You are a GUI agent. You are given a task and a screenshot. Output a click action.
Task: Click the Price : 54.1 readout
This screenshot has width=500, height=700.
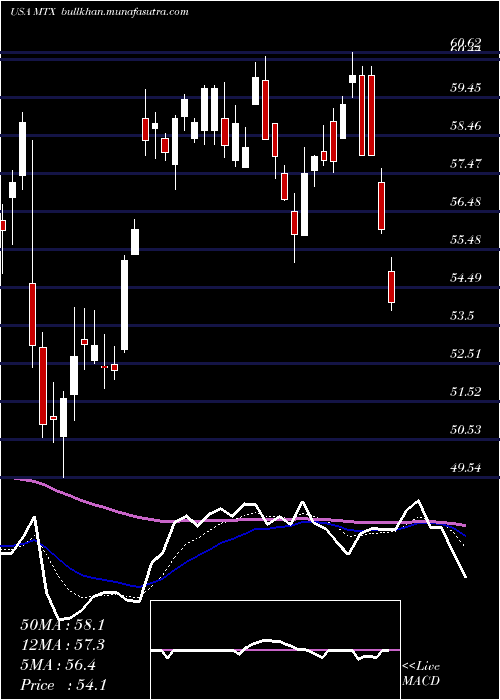pos(63,685)
